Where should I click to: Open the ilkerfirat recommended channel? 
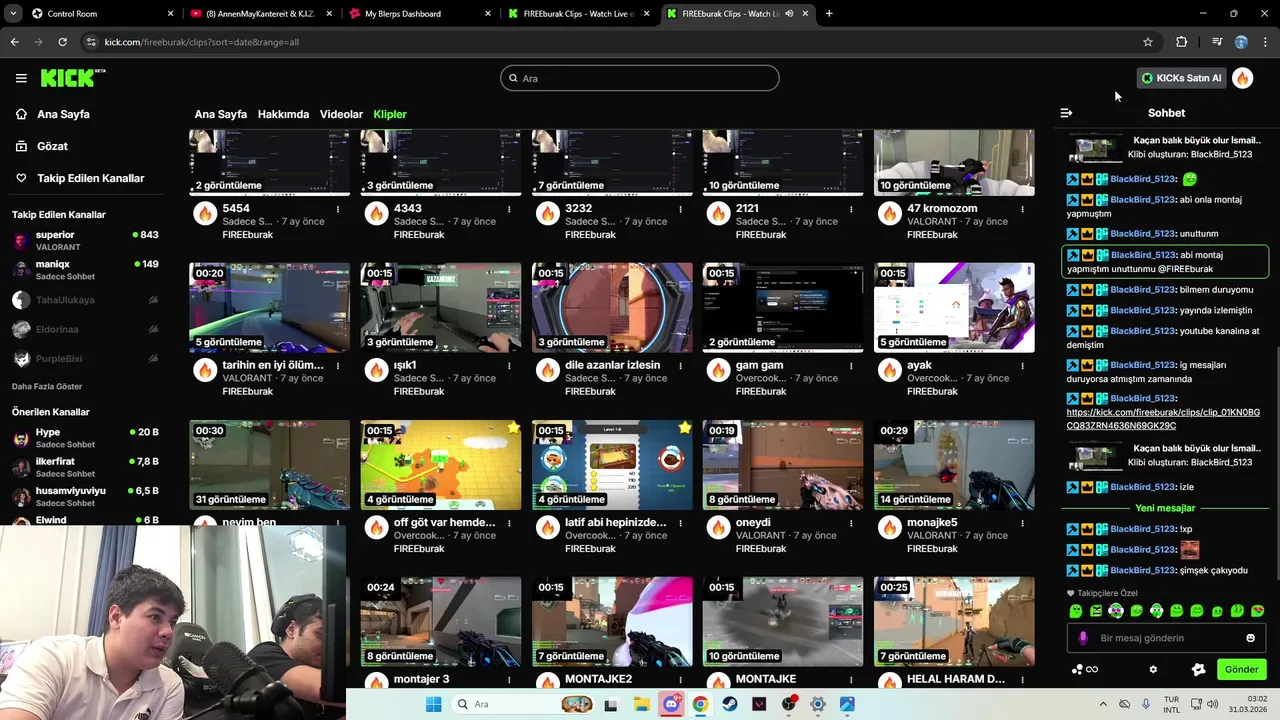click(85, 467)
